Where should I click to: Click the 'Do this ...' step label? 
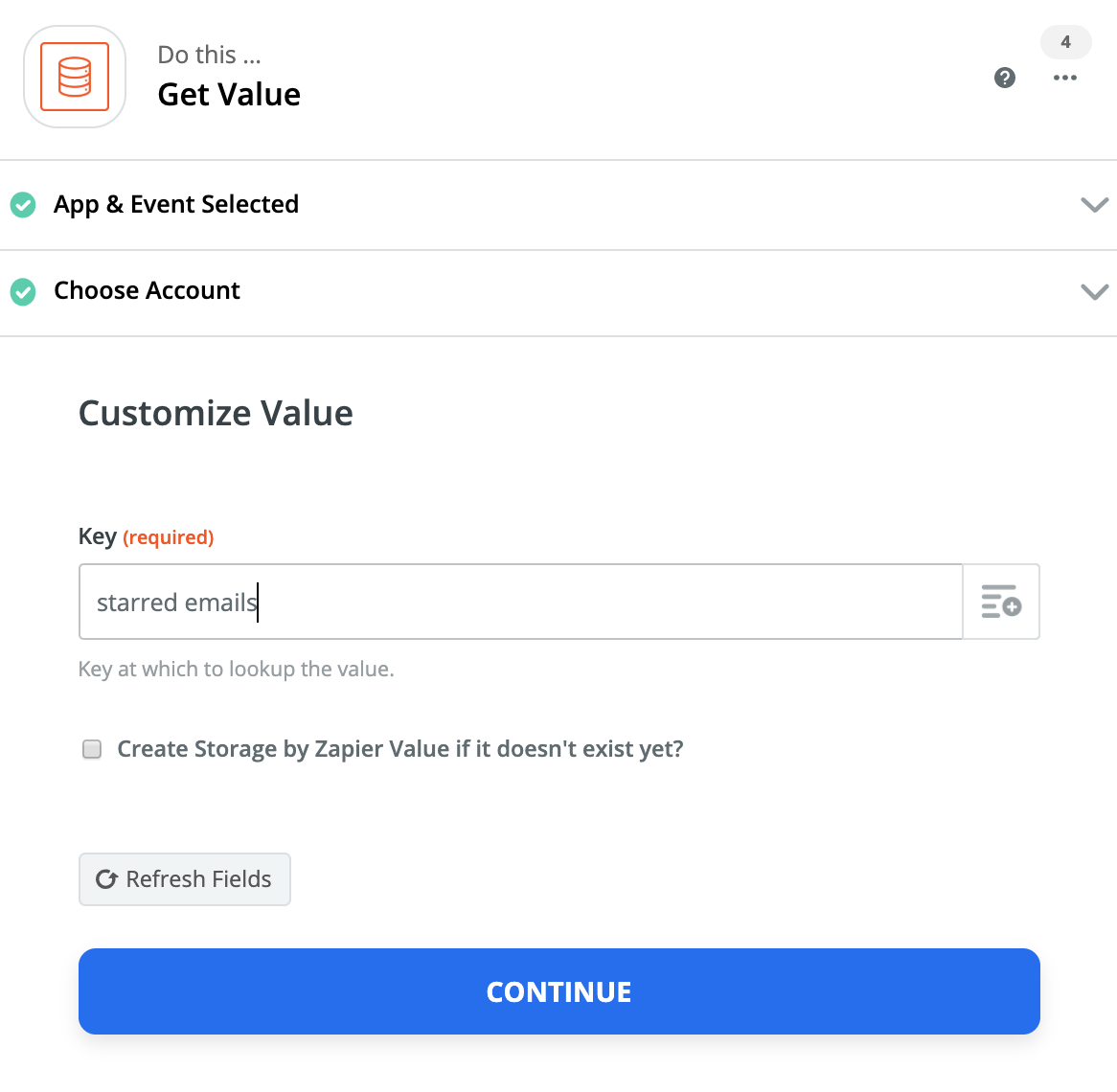209,55
